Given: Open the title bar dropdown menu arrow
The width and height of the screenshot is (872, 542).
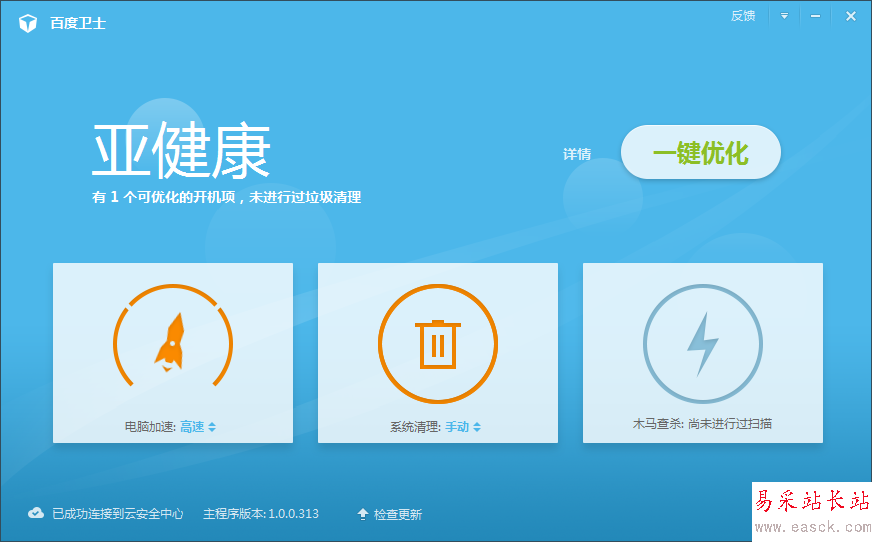Looking at the screenshot, I should (x=784, y=16).
